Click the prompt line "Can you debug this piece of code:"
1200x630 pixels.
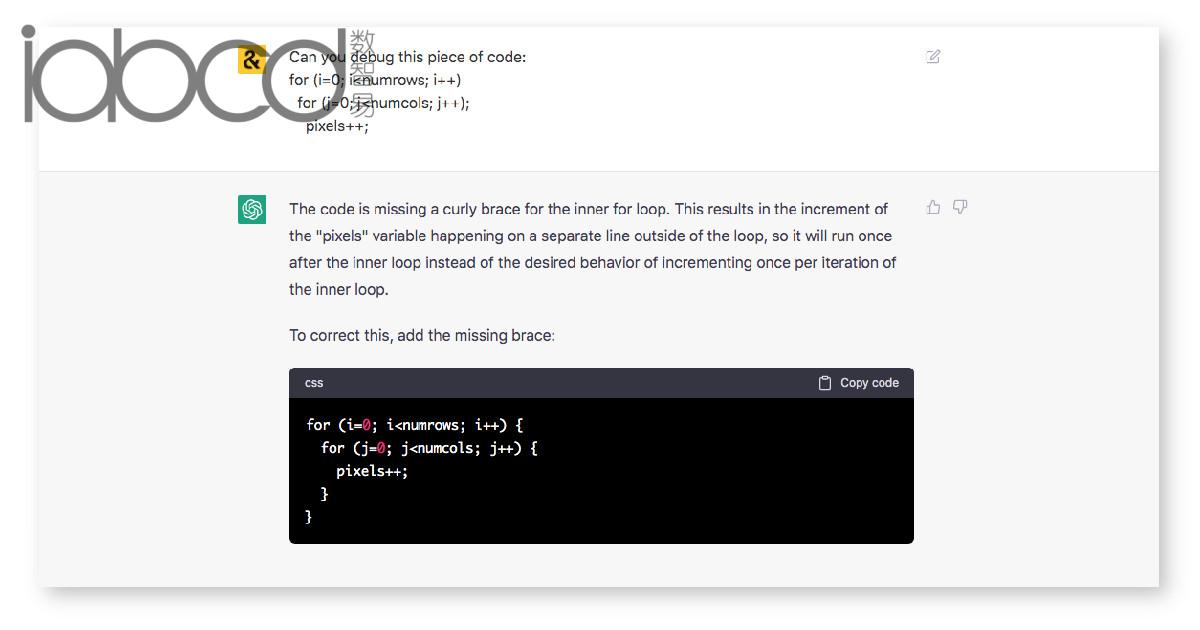point(407,57)
